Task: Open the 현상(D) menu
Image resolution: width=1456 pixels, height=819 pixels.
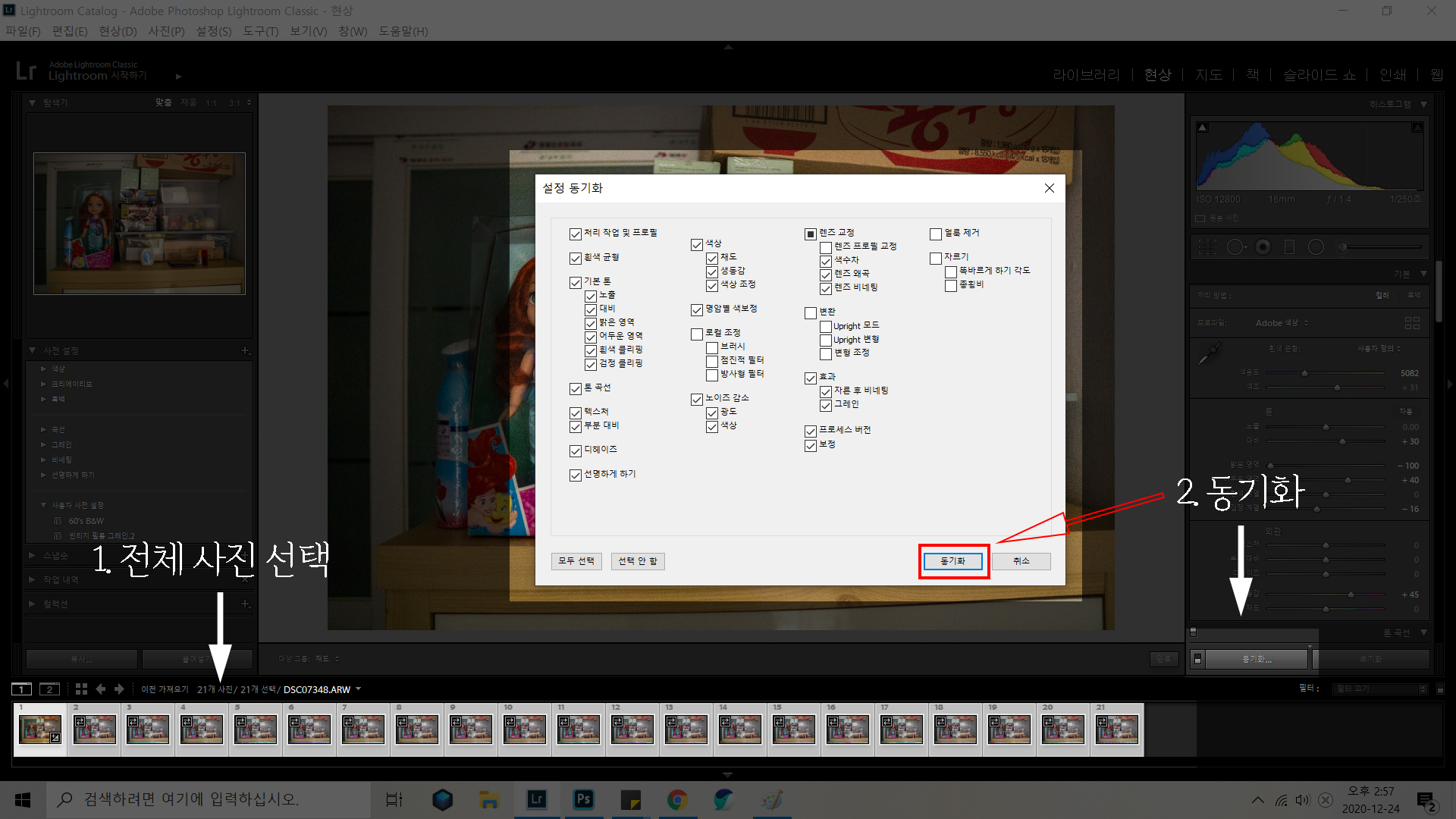Action: pos(118,31)
